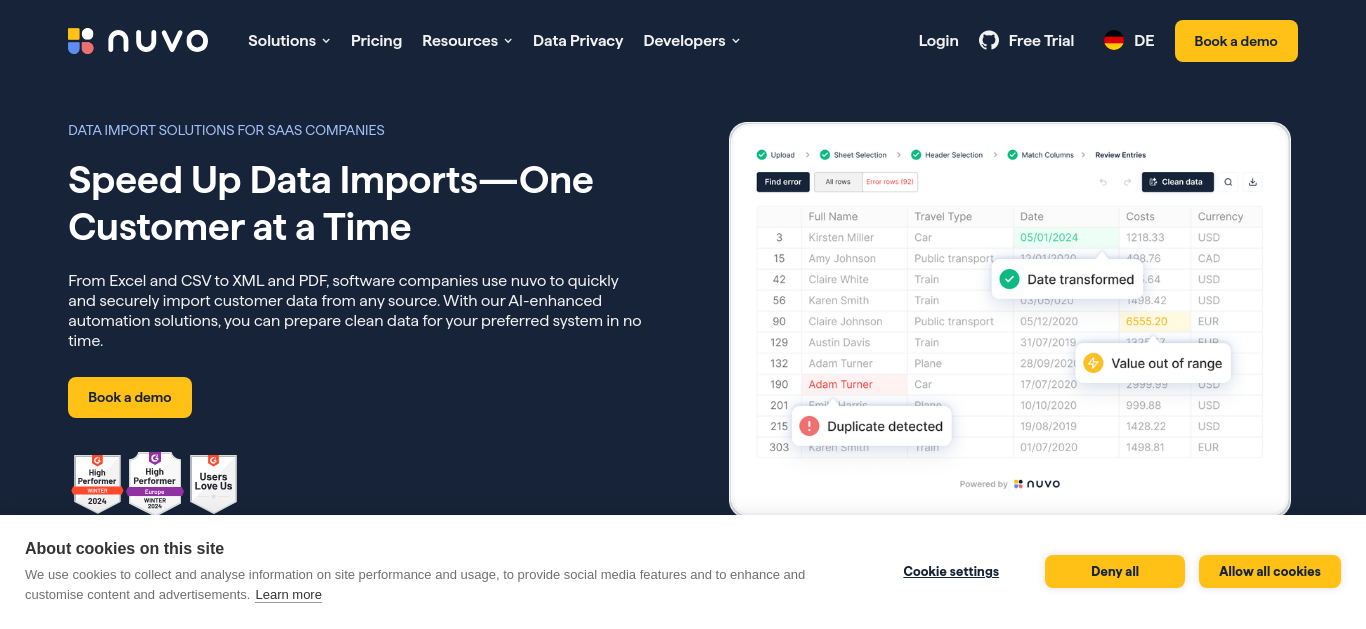The image size is (1366, 629).
Task: Go to Login
Action: point(938,41)
